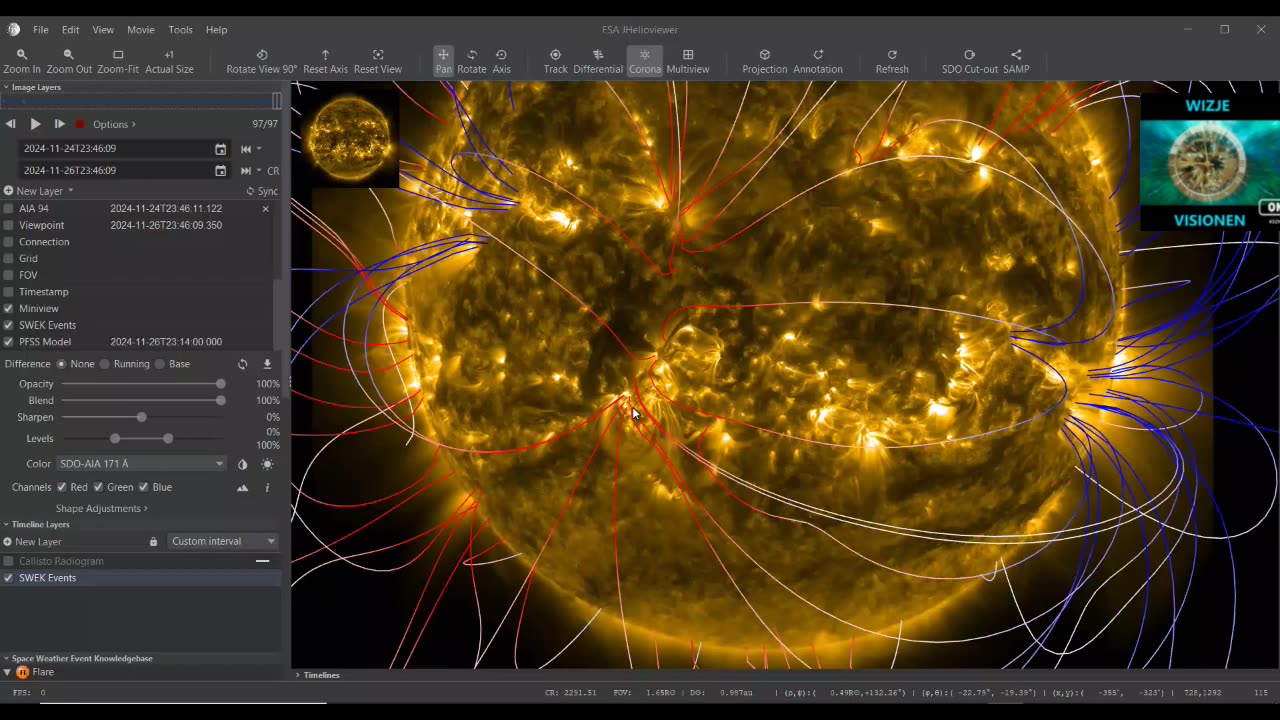Open the Image Layers New Layer dropdown

click(39, 191)
